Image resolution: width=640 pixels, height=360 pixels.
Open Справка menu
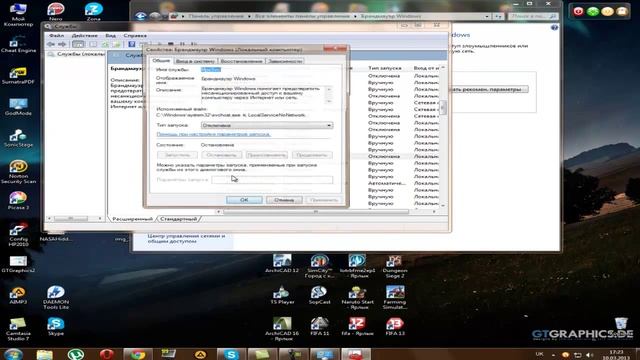point(135,36)
